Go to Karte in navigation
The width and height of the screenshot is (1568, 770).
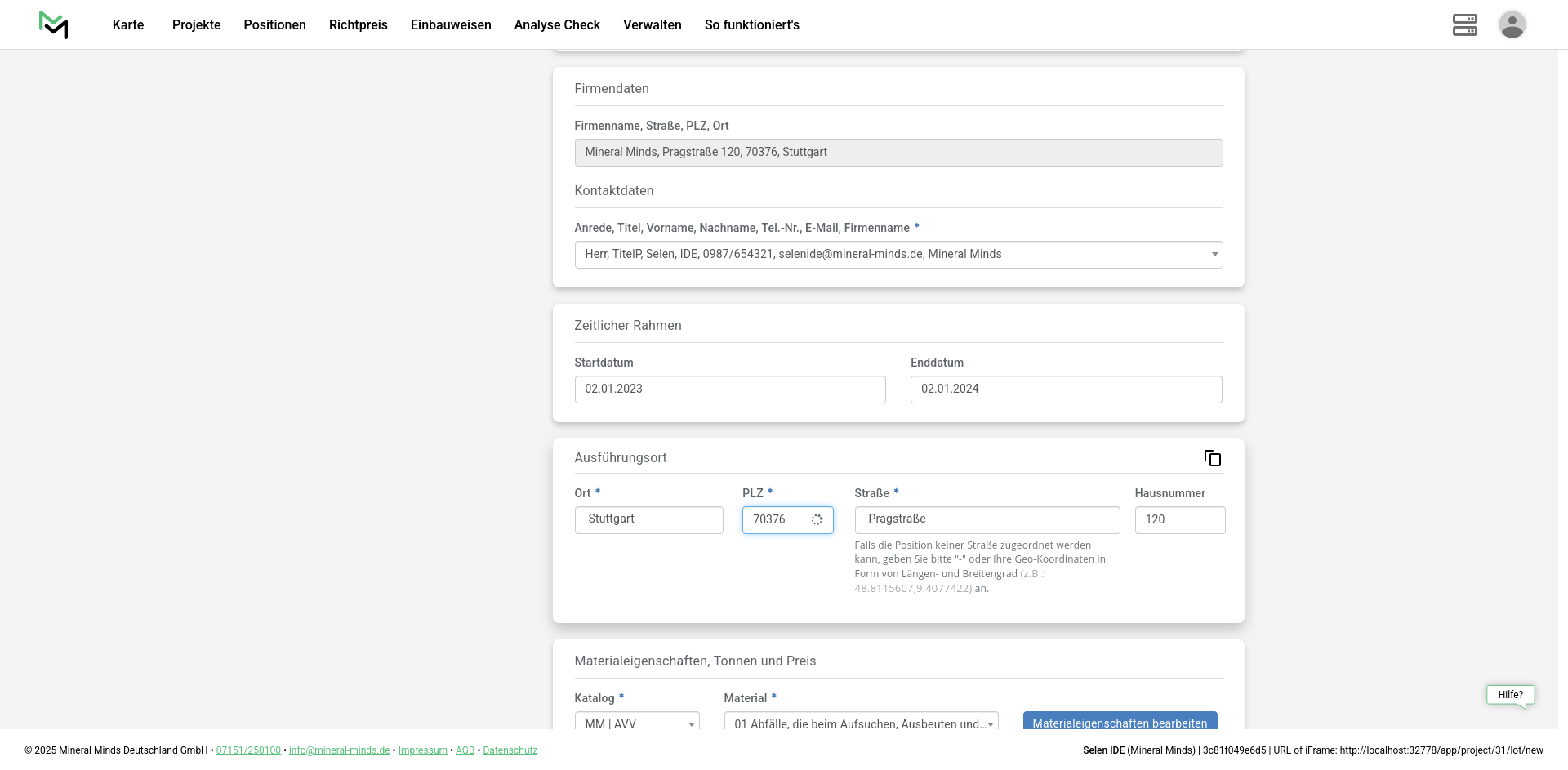[128, 25]
